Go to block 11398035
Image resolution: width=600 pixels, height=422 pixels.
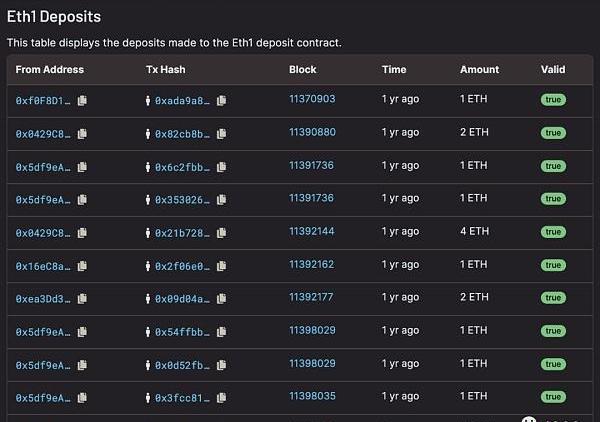click(312, 396)
